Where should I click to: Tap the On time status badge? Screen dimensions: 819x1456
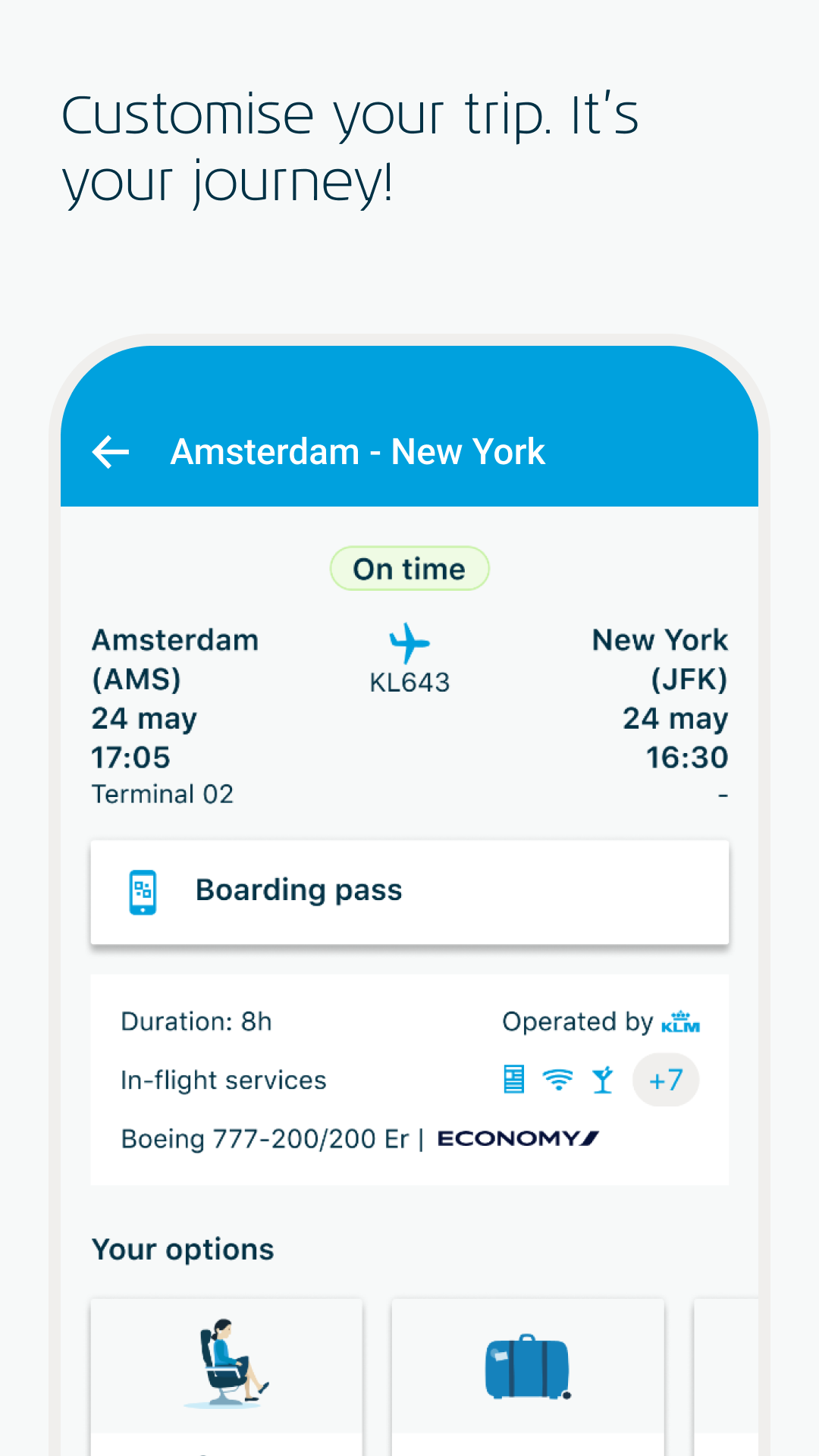tap(409, 569)
